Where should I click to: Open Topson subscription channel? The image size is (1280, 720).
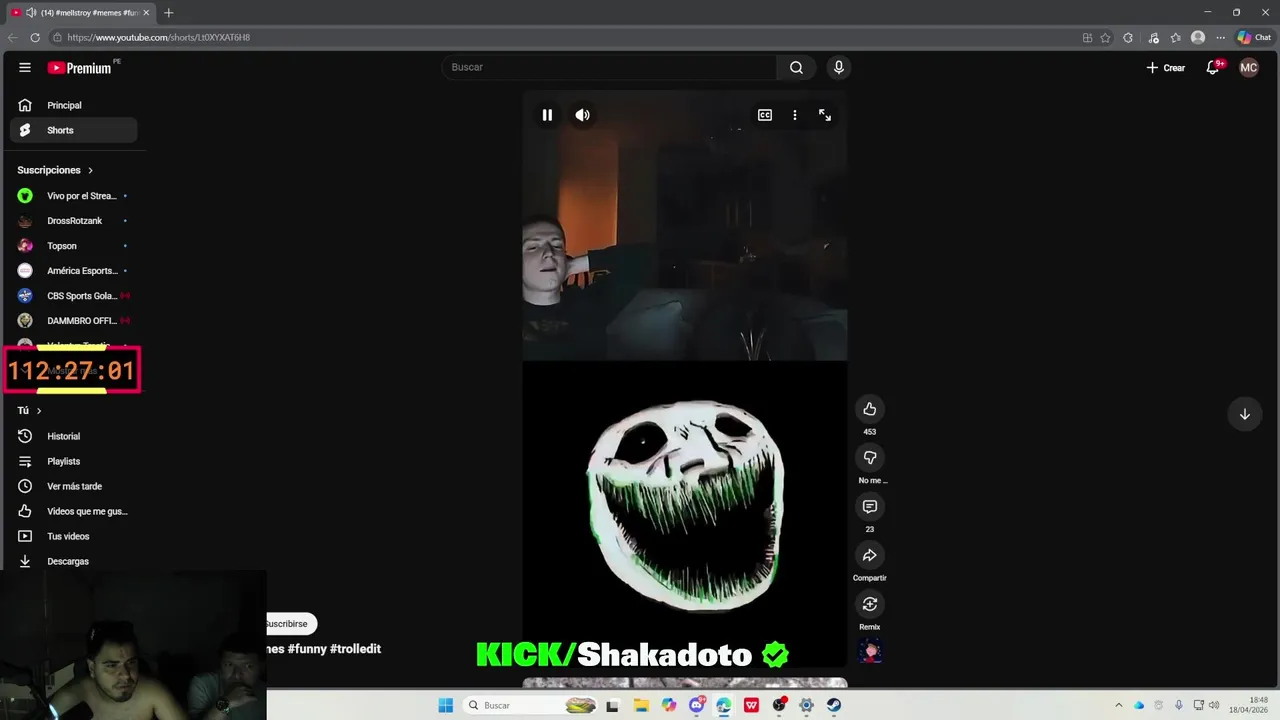[x=74, y=246]
